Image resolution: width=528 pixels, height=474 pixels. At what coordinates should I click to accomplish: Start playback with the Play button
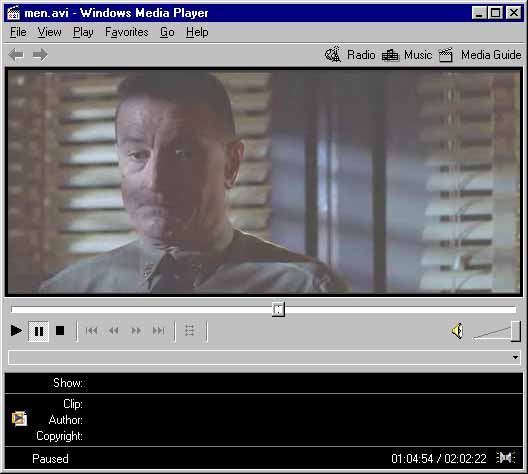pos(16,331)
